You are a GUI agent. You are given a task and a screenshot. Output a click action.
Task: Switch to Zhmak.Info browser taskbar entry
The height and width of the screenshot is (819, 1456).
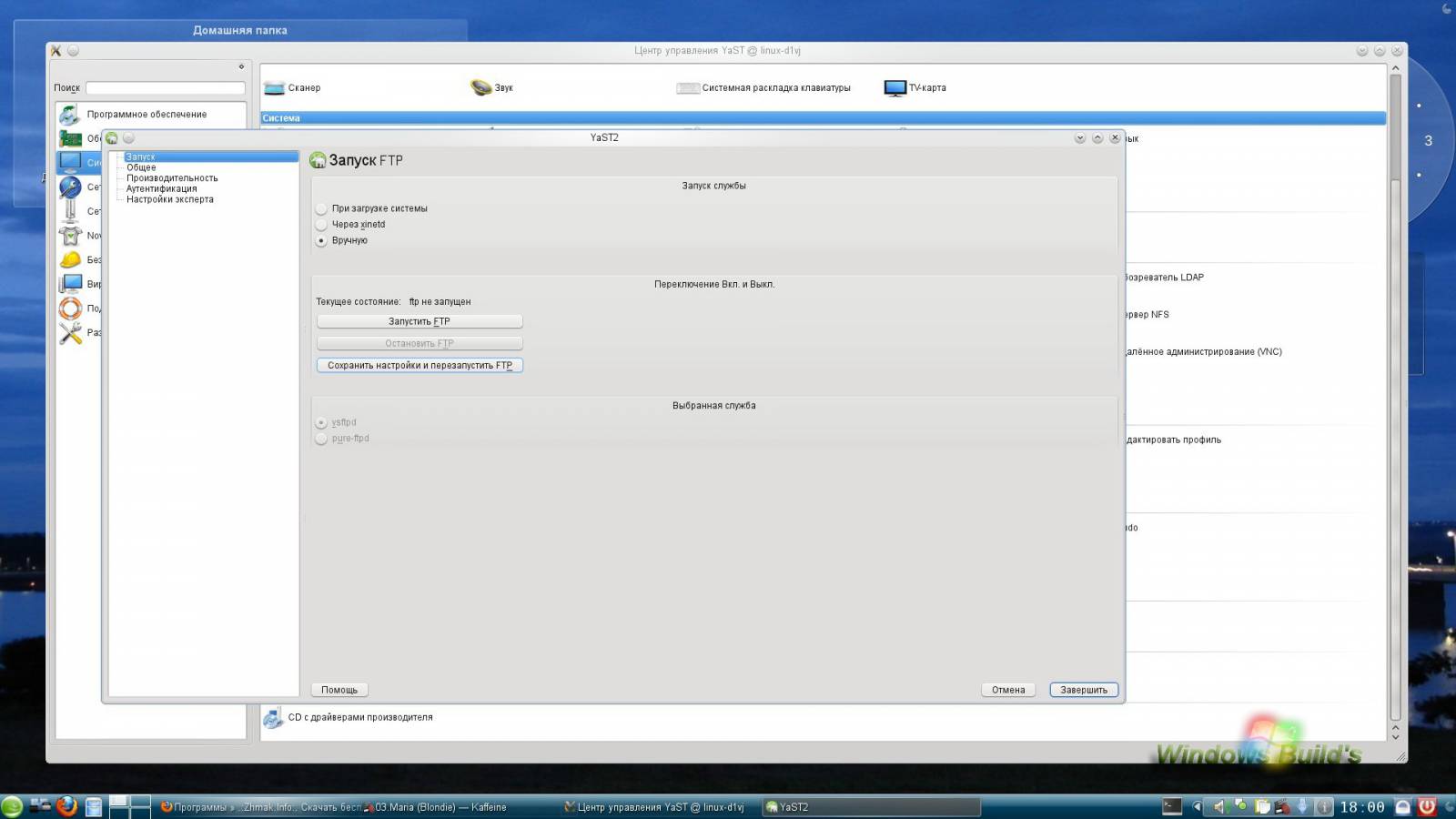tap(261, 807)
